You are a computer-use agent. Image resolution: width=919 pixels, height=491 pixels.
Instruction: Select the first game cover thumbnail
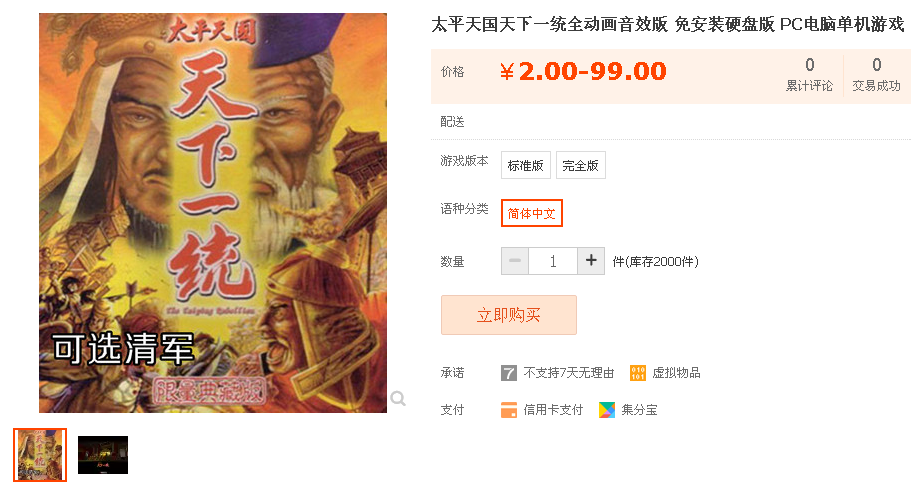[x=40, y=455]
